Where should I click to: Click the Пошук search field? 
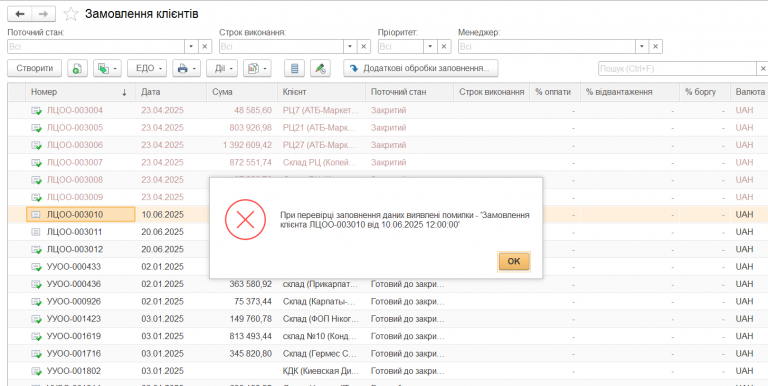677,69
